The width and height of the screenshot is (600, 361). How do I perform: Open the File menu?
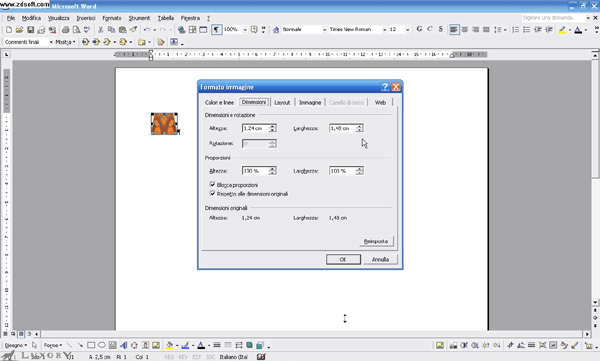pos(11,18)
